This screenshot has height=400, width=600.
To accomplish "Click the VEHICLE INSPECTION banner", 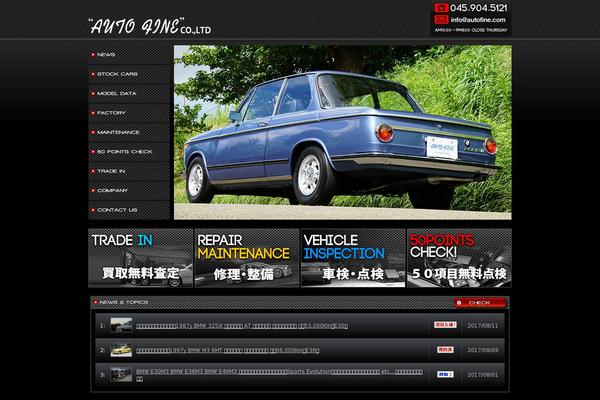I will coord(353,258).
